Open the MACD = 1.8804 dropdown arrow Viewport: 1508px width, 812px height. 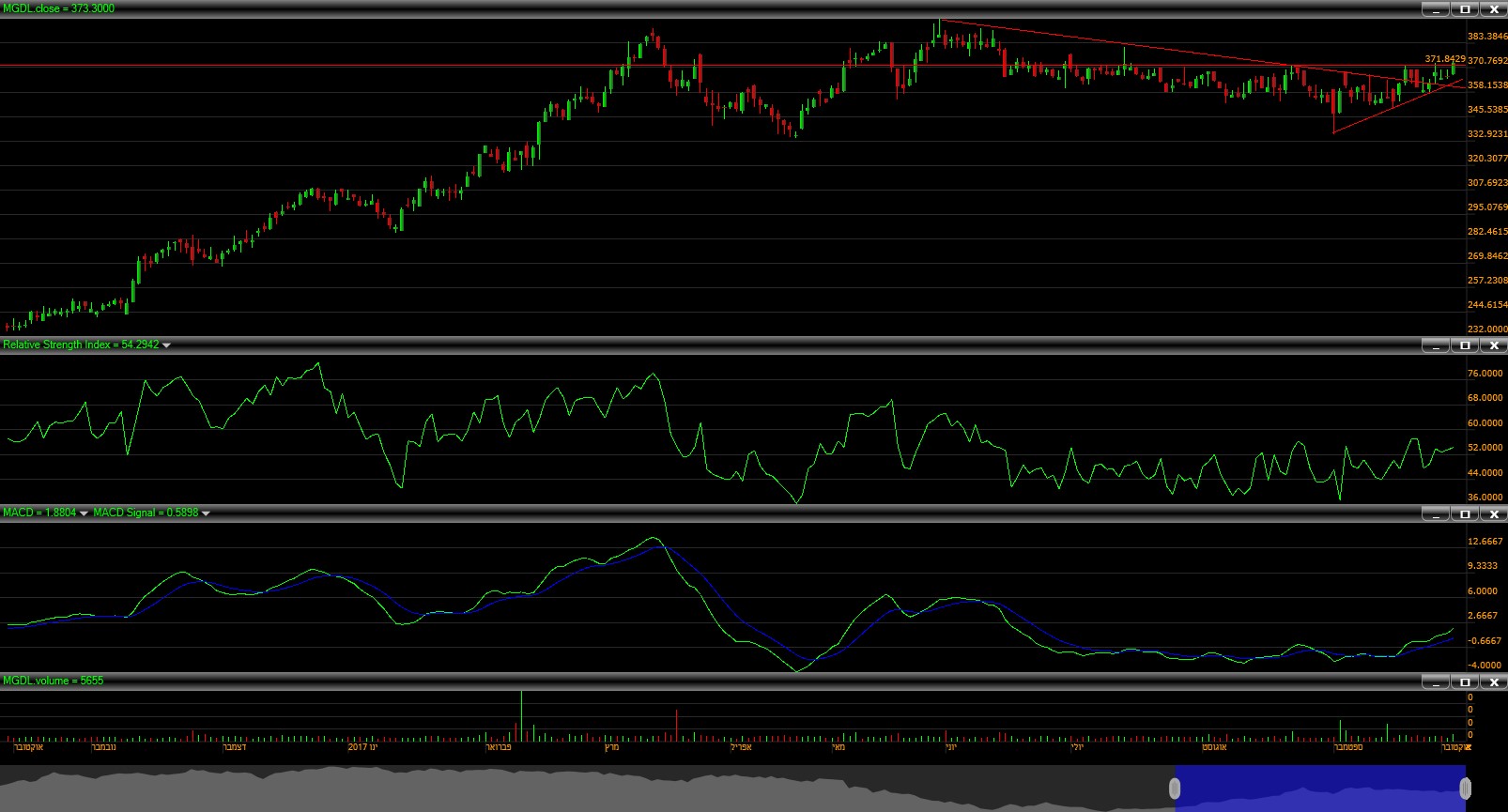pyautogui.click(x=84, y=513)
